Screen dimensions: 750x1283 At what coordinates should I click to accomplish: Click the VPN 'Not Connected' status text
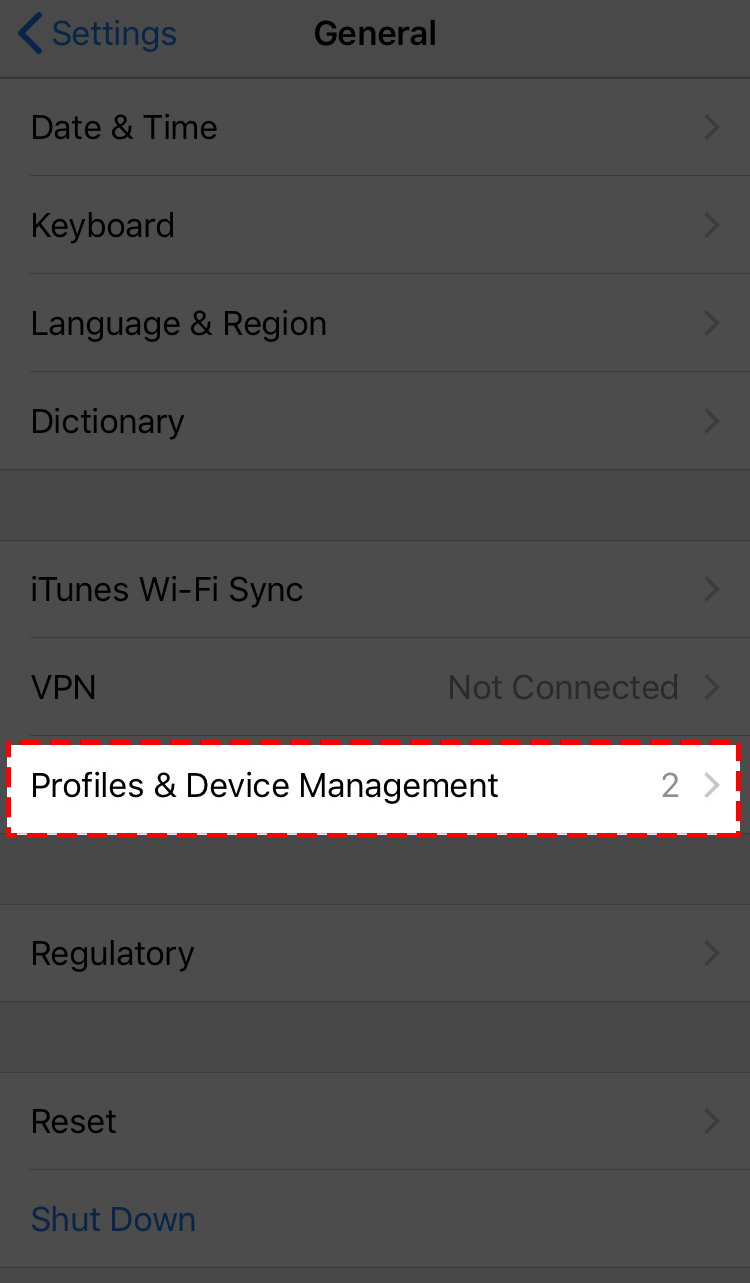(563, 688)
